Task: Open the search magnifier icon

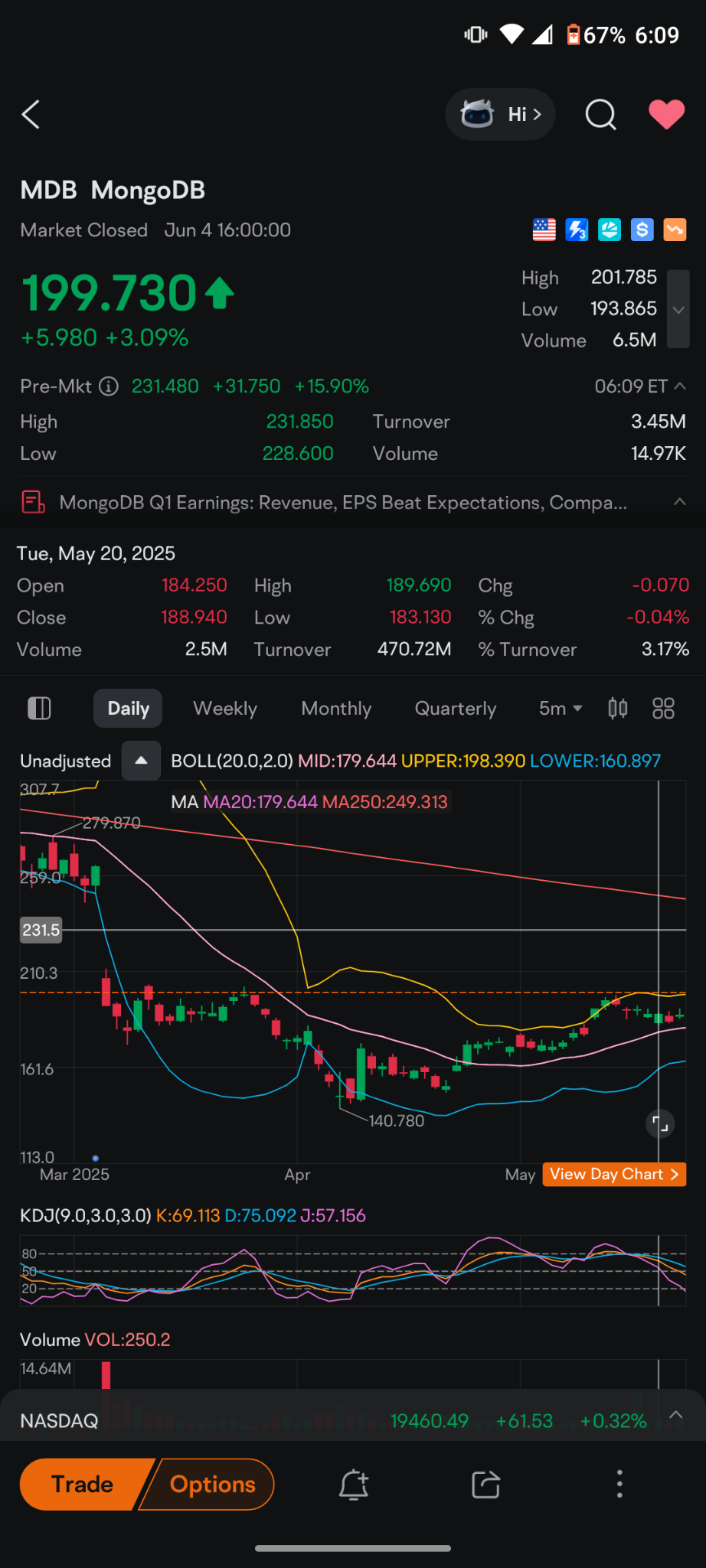Action: 600,115
